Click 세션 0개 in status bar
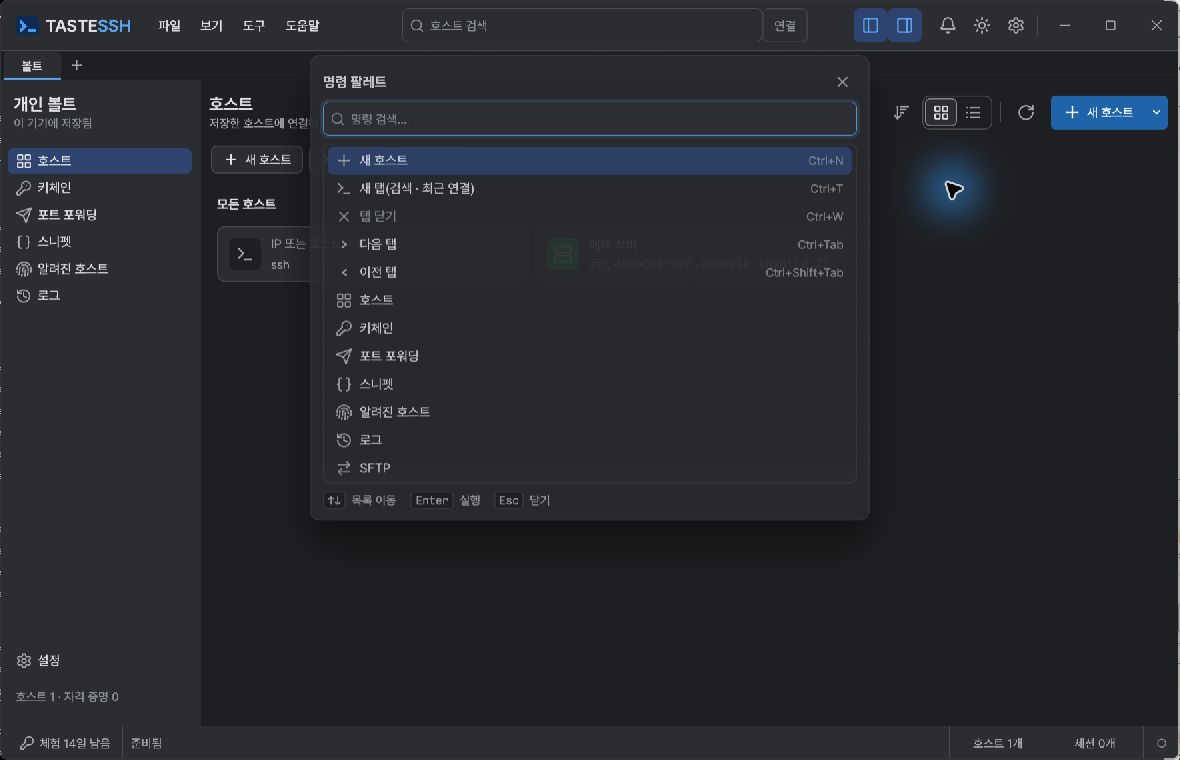This screenshot has width=1180, height=760. click(x=1094, y=743)
